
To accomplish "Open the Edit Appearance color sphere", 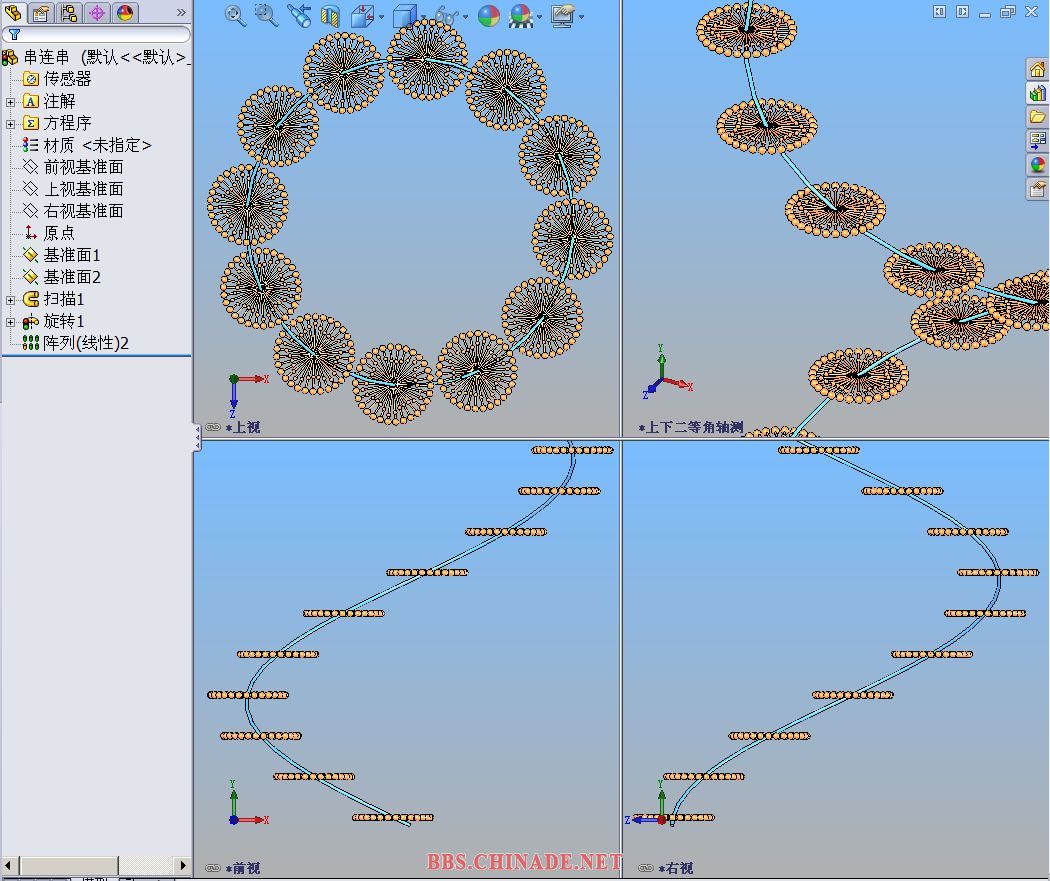I will pos(488,16).
